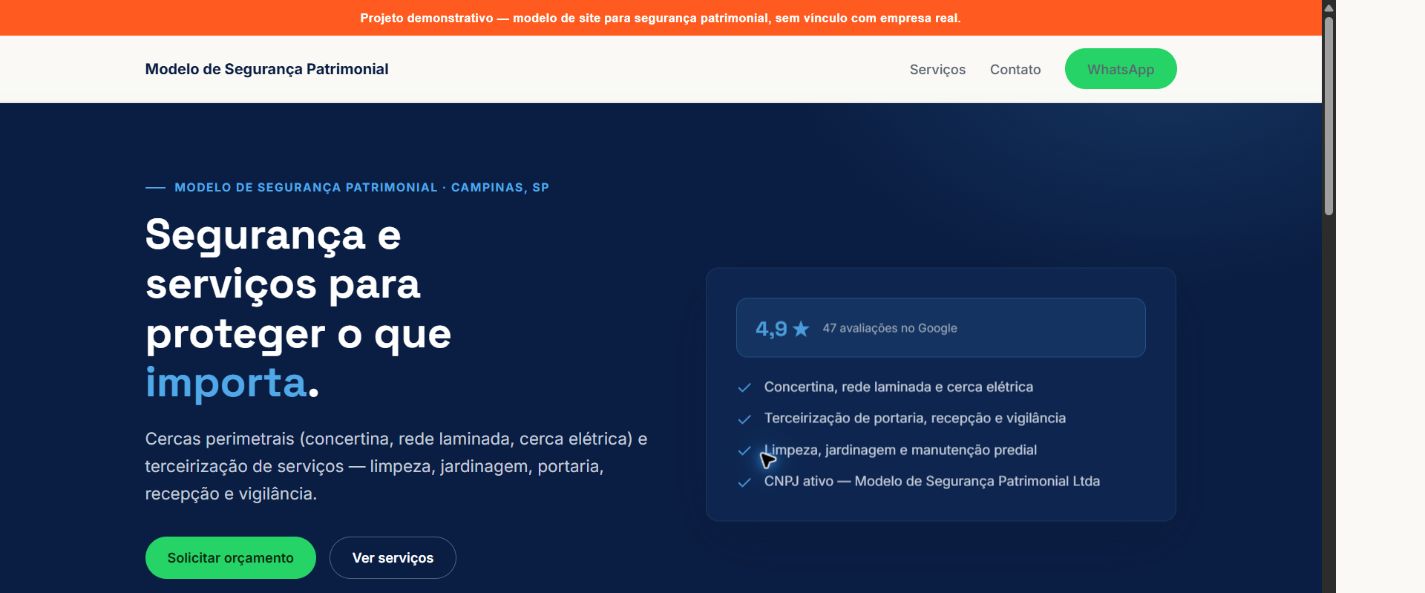Click the green WhatsApp button
The height and width of the screenshot is (593, 1425).
tap(1120, 69)
